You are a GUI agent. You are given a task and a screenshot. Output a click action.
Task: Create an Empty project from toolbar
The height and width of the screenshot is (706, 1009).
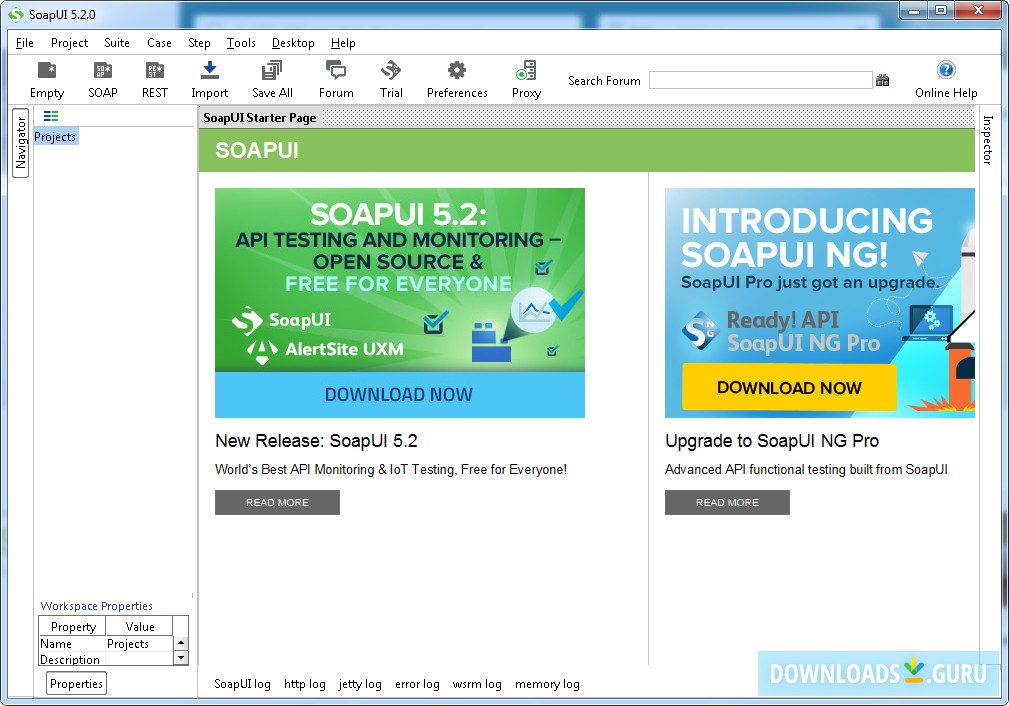[x=47, y=79]
